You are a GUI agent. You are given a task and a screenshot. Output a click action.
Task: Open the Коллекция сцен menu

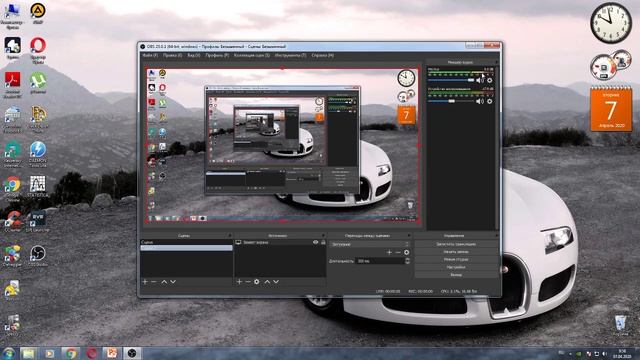point(252,55)
